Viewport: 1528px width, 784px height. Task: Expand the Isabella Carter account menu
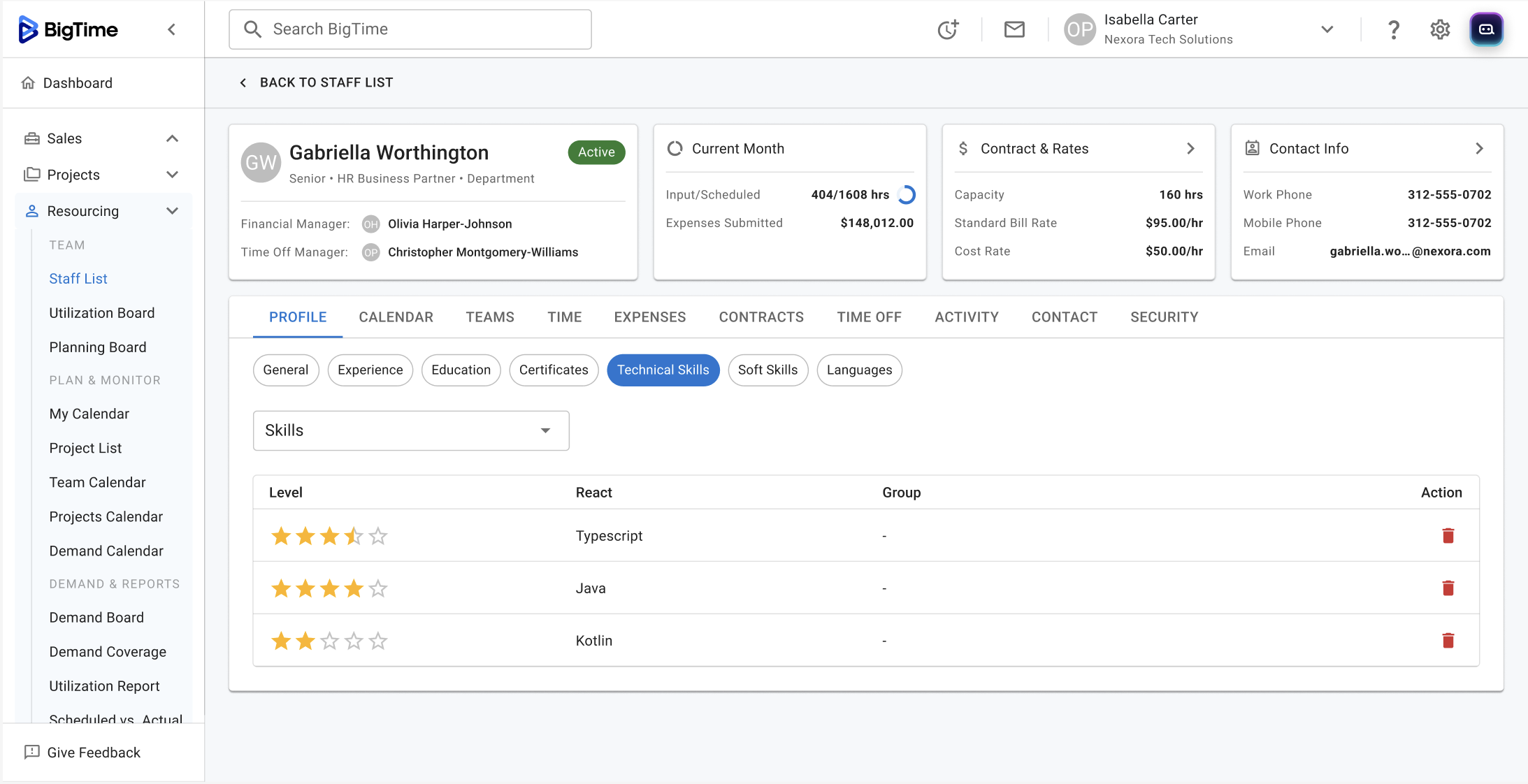[1327, 29]
